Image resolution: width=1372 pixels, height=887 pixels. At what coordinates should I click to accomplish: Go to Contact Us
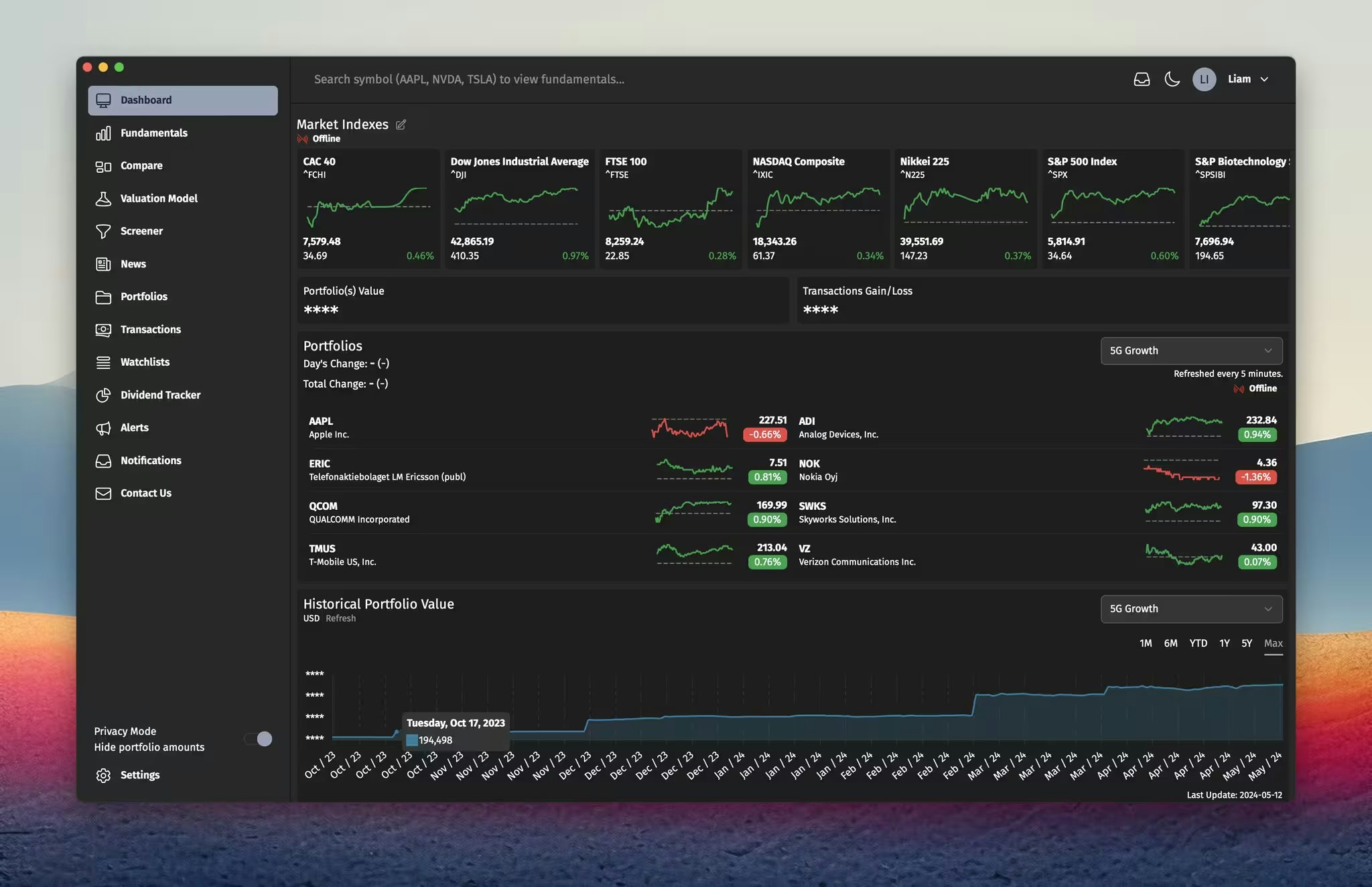click(x=183, y=494)
